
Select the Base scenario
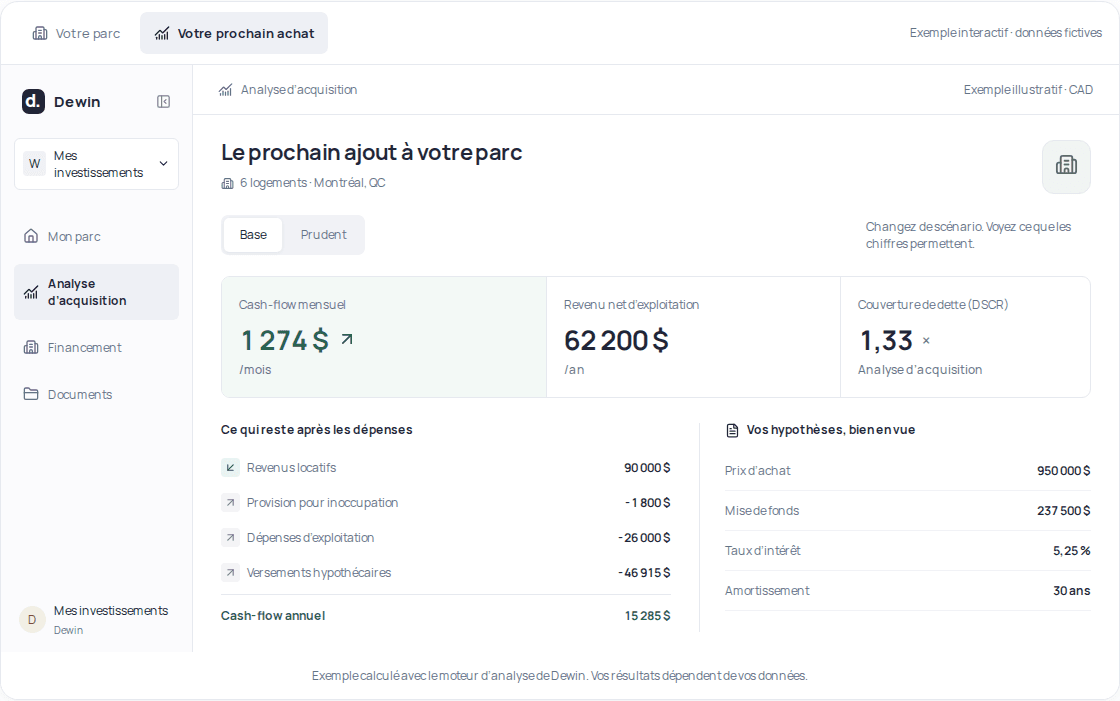pyautogui.click(x=253, y=234)
